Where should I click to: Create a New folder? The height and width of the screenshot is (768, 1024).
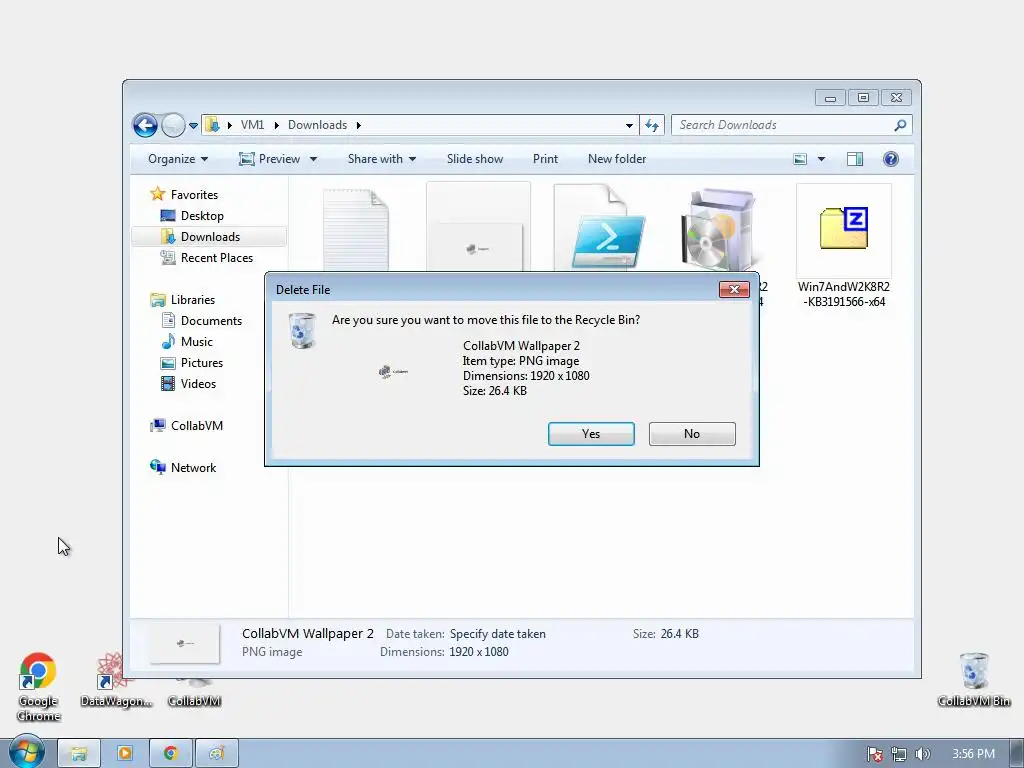(x=616, y=159)
